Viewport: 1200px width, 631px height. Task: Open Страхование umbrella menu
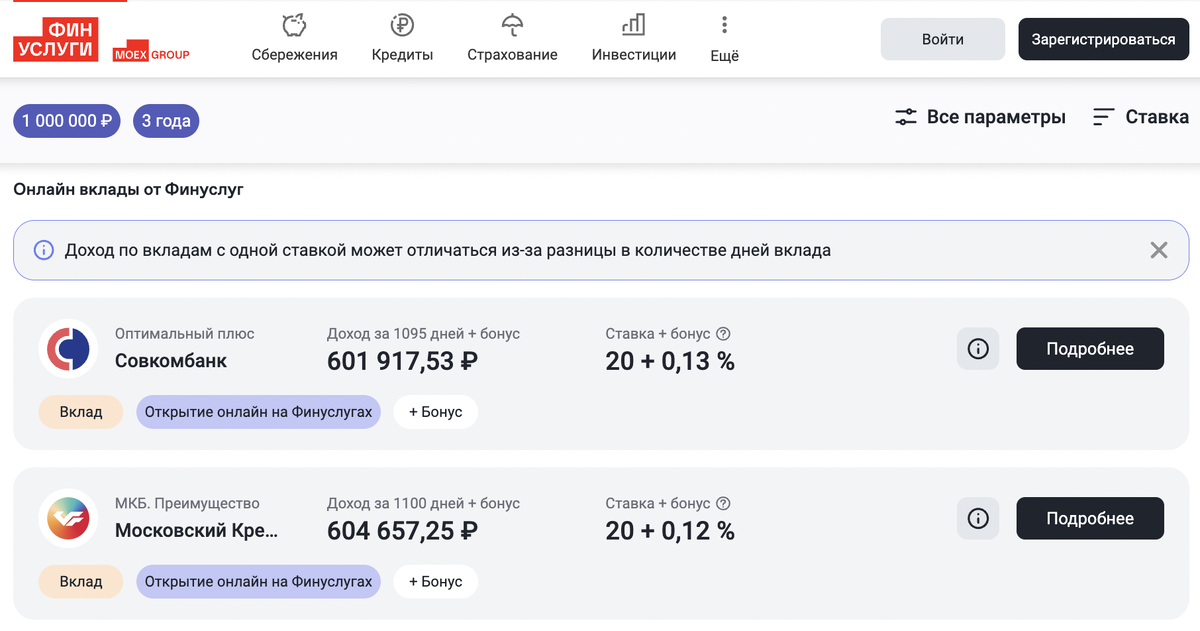point(512,38)
